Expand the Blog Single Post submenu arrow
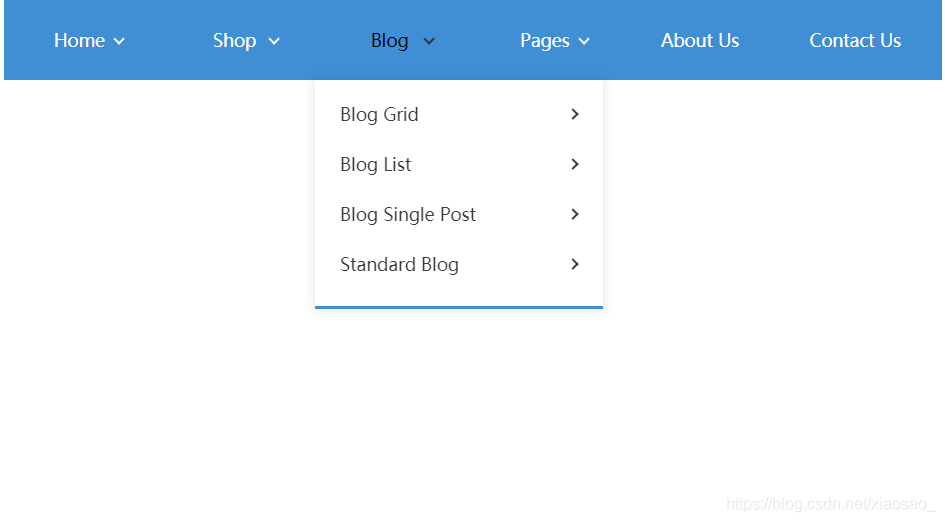Screen dimensions: 945x522 [x=575, y=215]
